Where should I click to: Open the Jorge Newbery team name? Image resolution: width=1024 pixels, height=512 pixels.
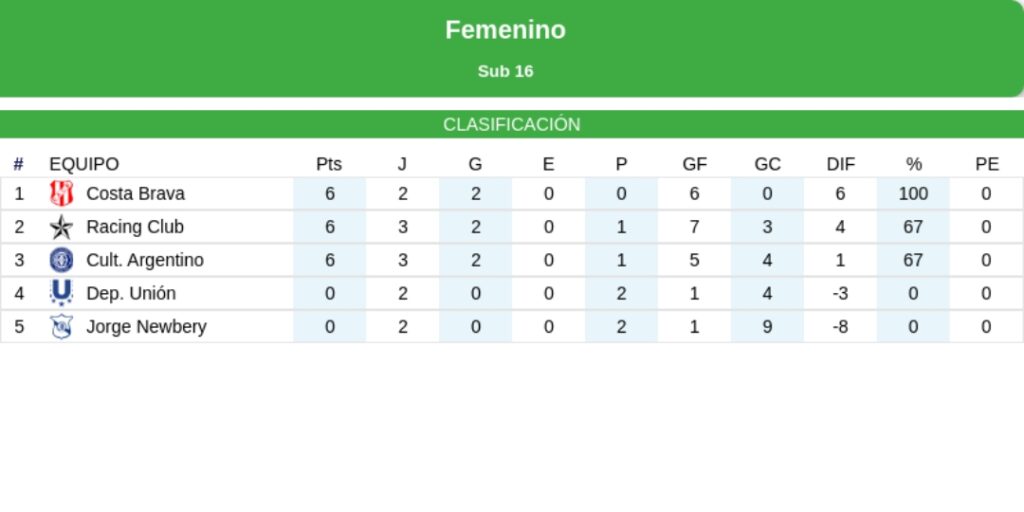pyautogui.click(x=146, y=327)
